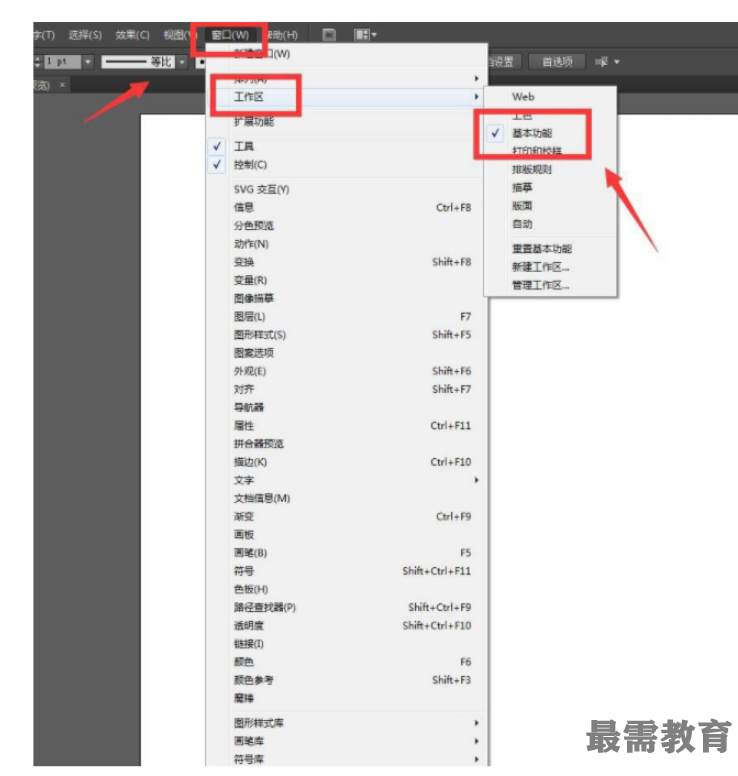Open the dropdown arrow beside Arrange Documents icon

[x=374, y=35]
